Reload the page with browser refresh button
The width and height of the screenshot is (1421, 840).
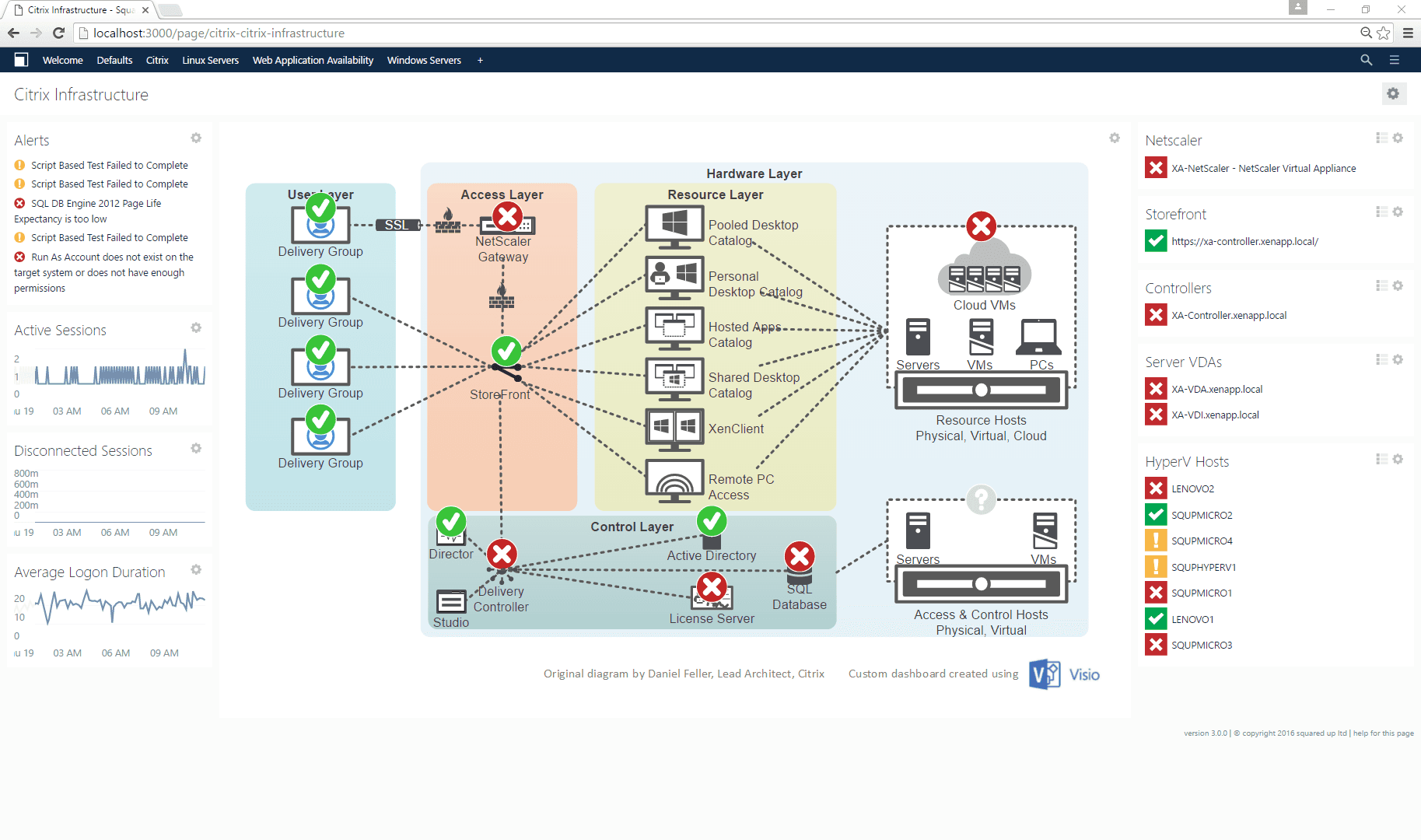[x=58, y=33]
